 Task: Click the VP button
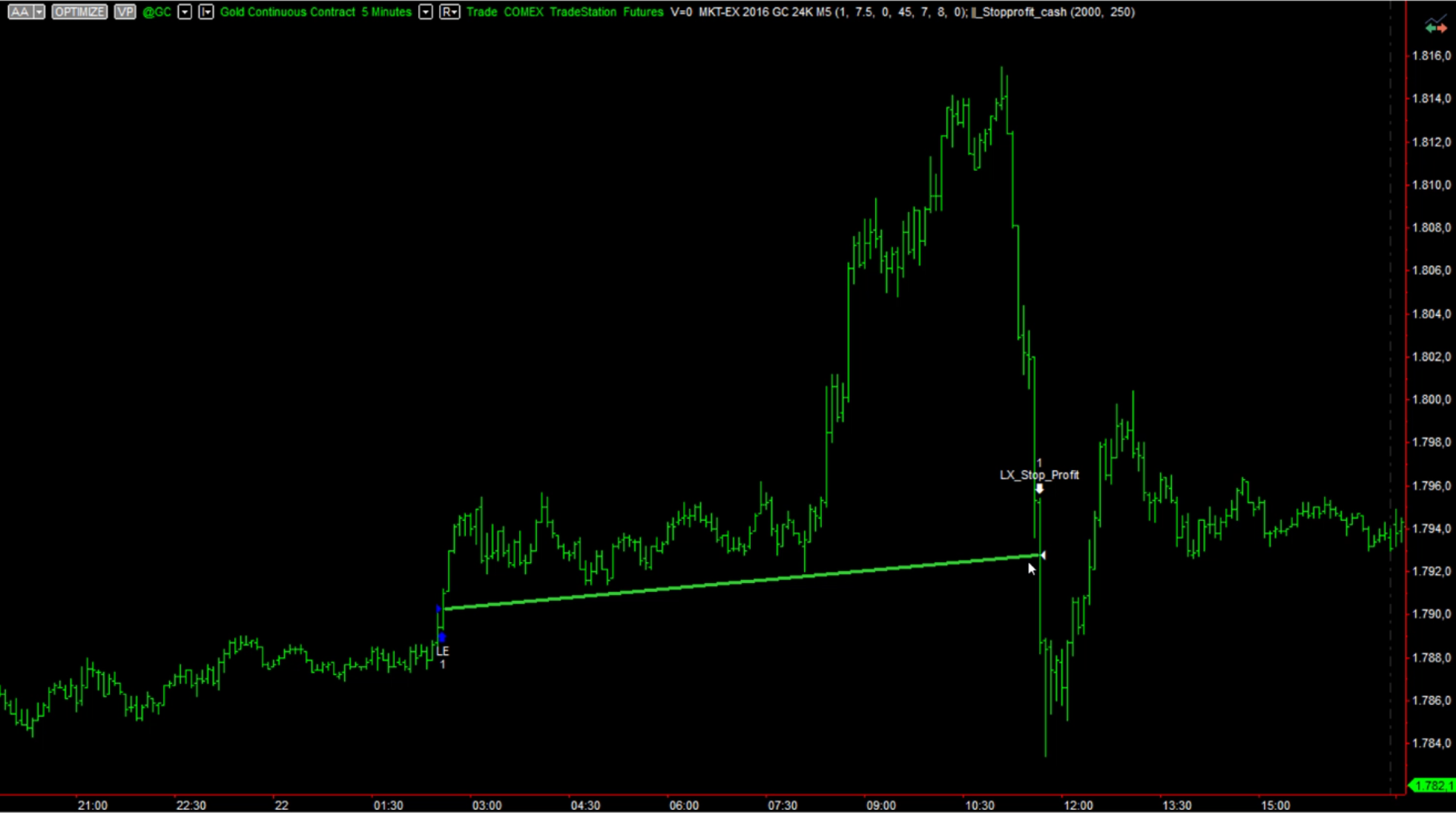click(x=125, y=12)
